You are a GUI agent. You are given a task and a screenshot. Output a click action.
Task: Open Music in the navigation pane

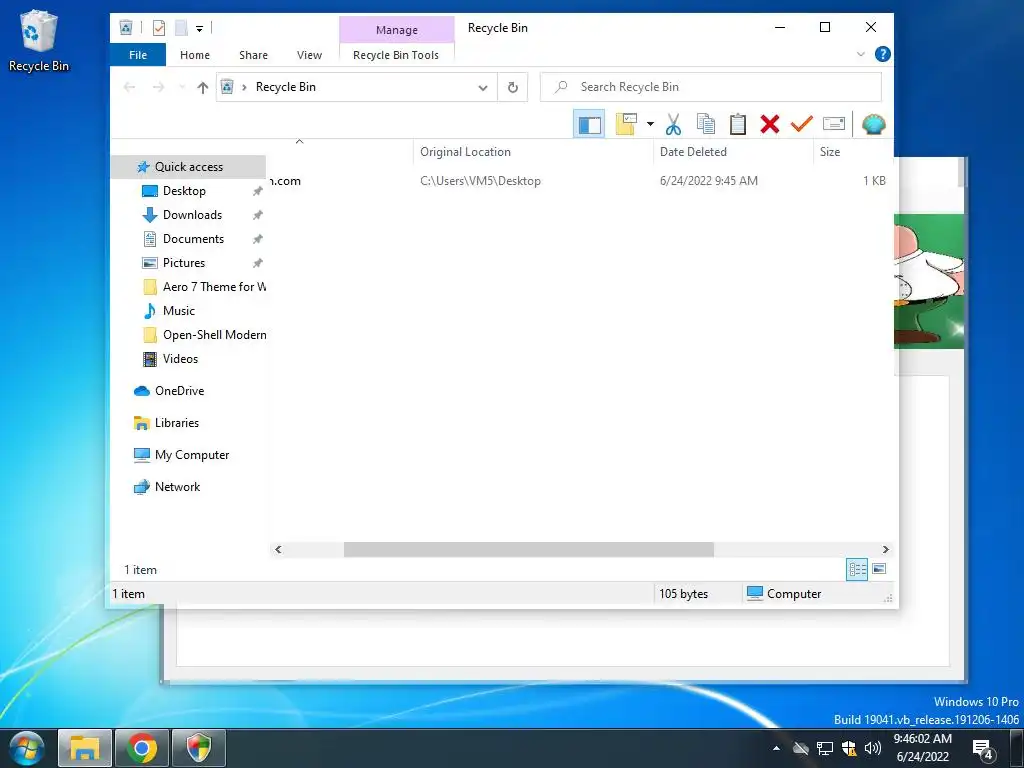[x=178, y=311]
